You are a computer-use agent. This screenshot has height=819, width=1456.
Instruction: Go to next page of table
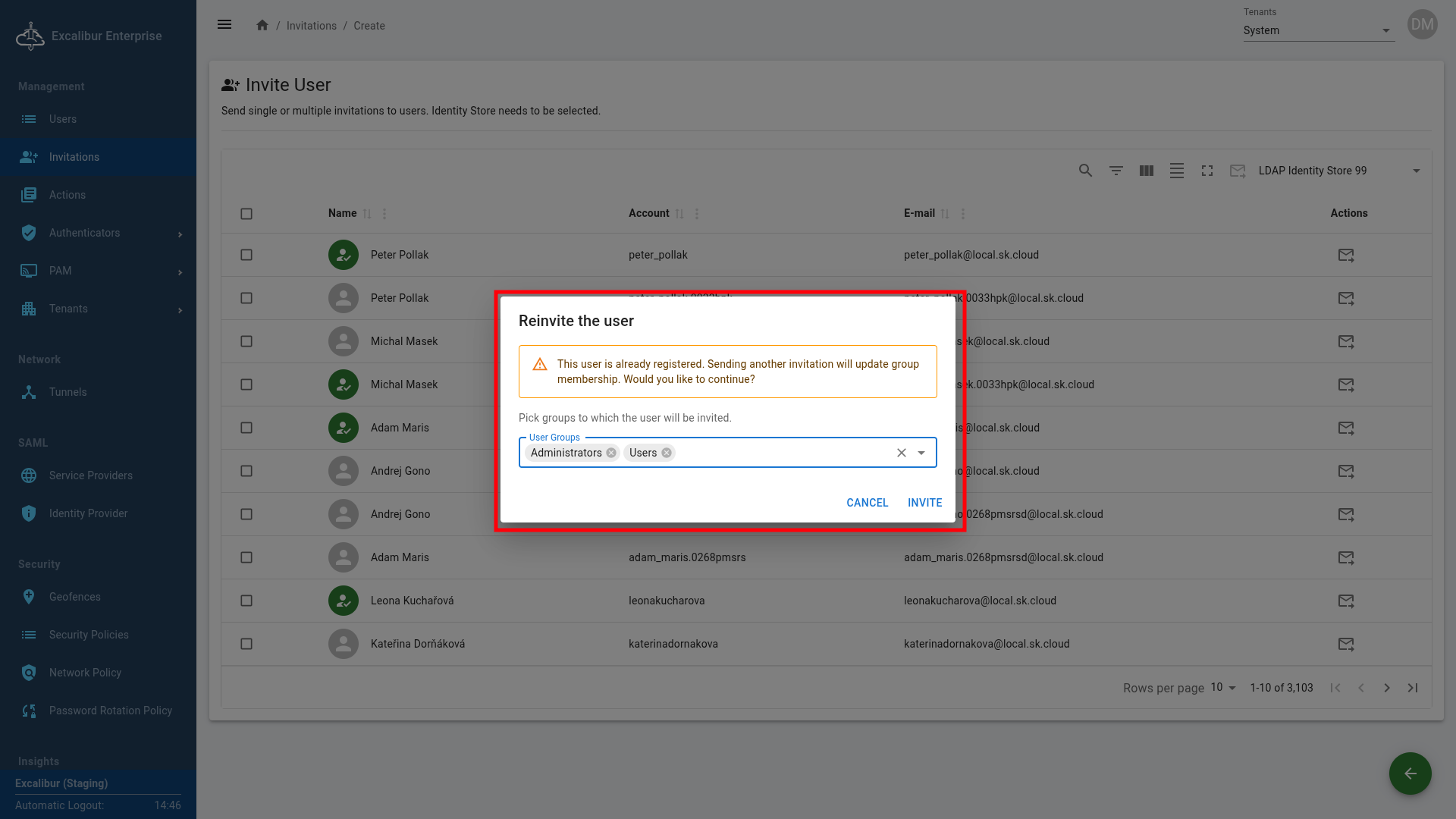point(1386,688)
